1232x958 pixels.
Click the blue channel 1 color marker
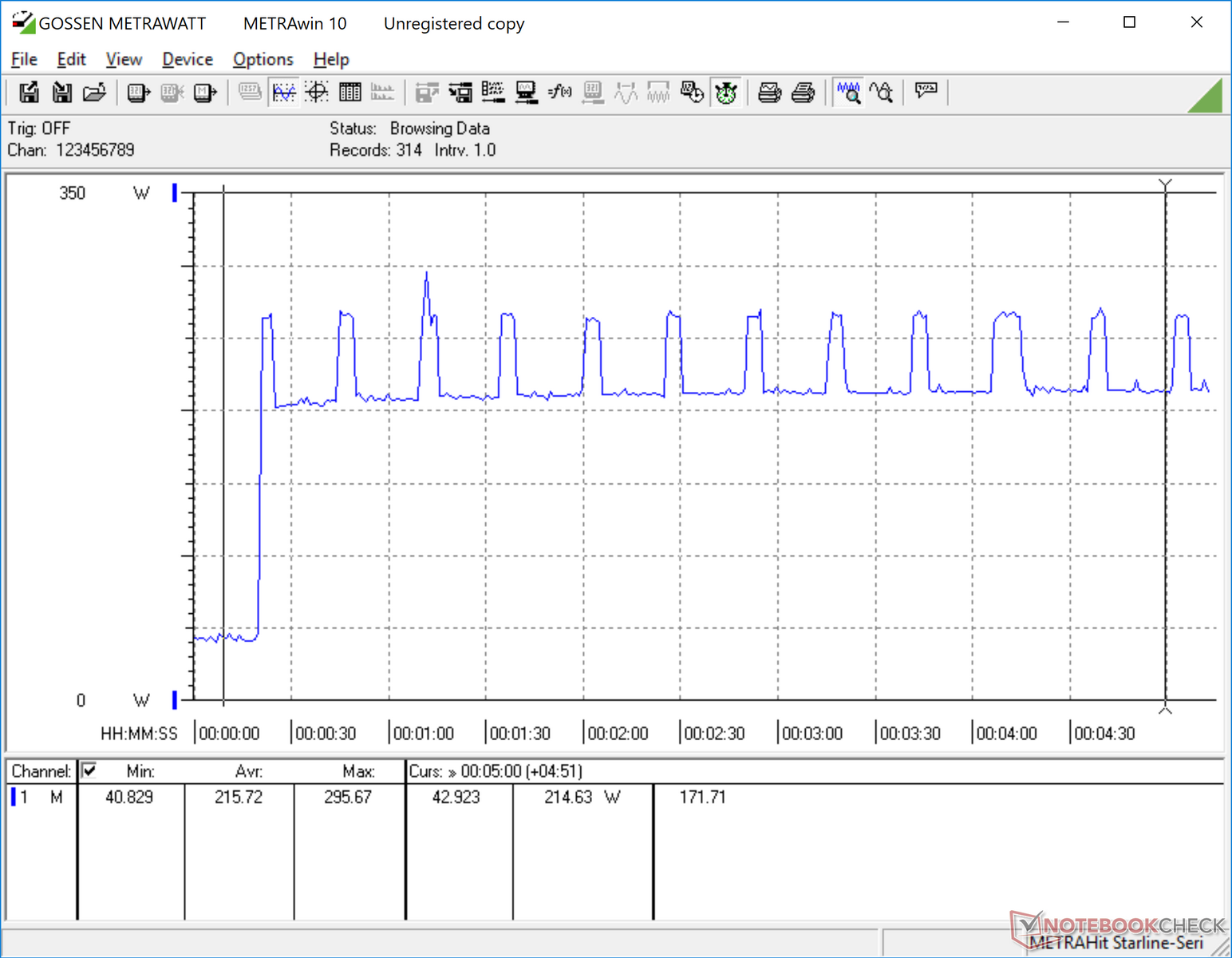14,797
